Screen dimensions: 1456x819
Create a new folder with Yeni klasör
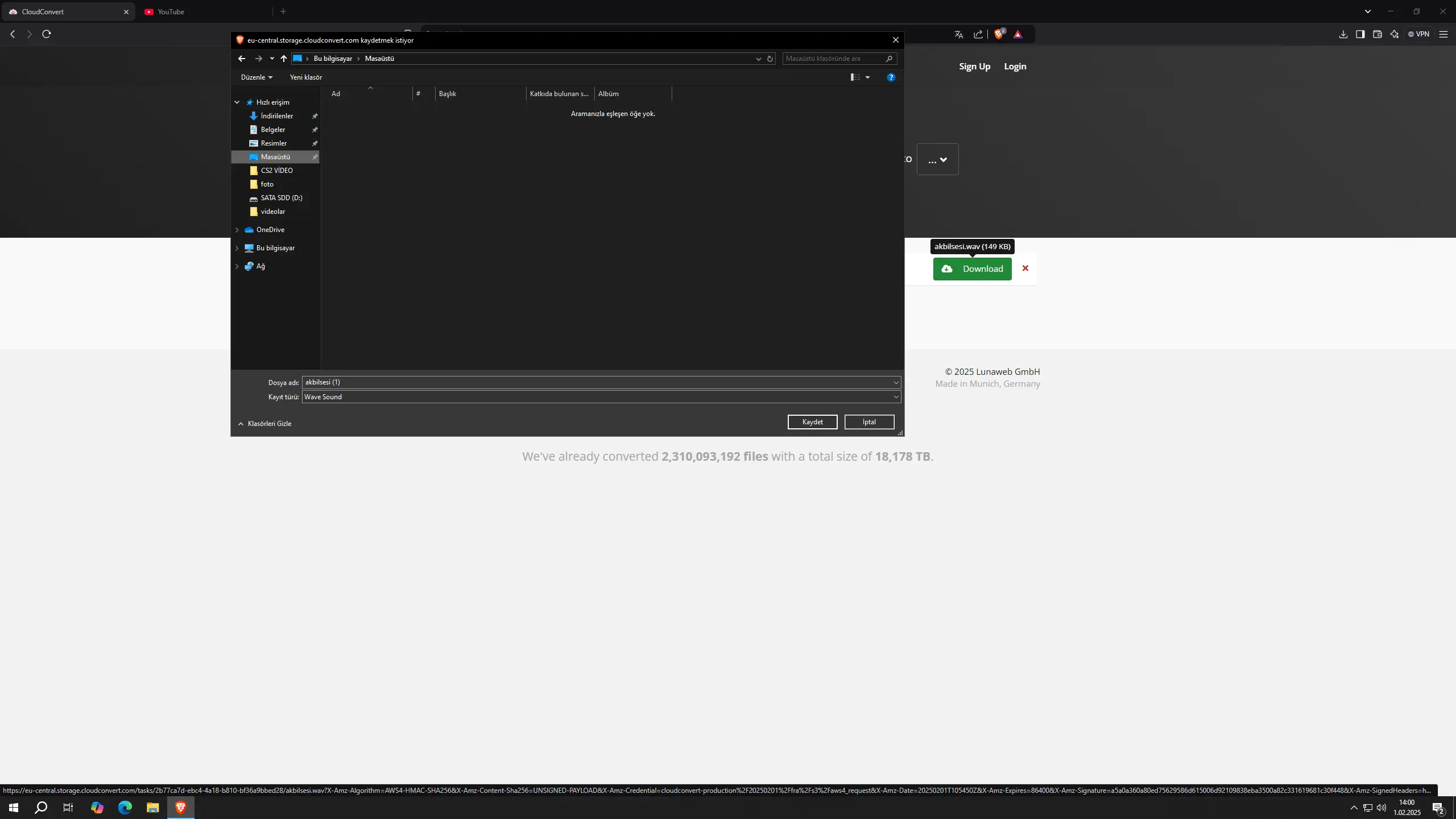306,77
